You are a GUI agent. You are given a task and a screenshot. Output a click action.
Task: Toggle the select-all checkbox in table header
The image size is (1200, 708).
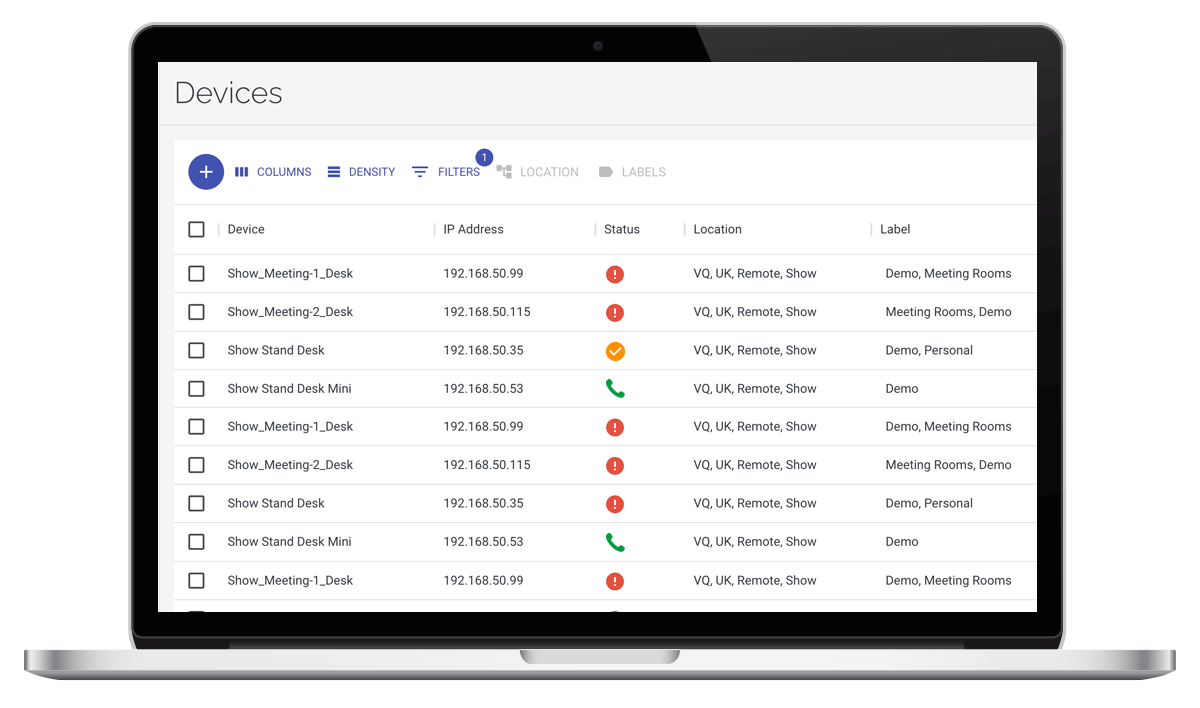coord(196,229)
